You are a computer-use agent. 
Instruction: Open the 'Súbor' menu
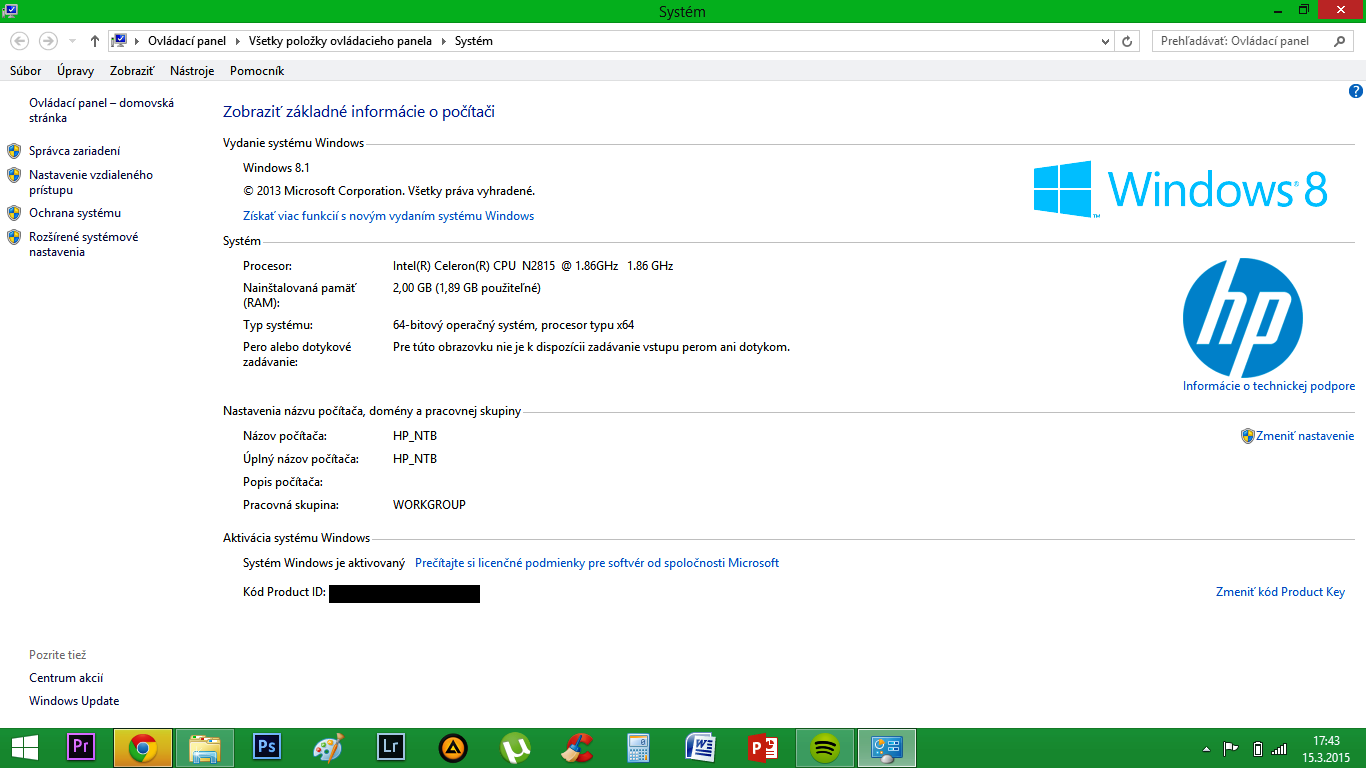point(25,71)
